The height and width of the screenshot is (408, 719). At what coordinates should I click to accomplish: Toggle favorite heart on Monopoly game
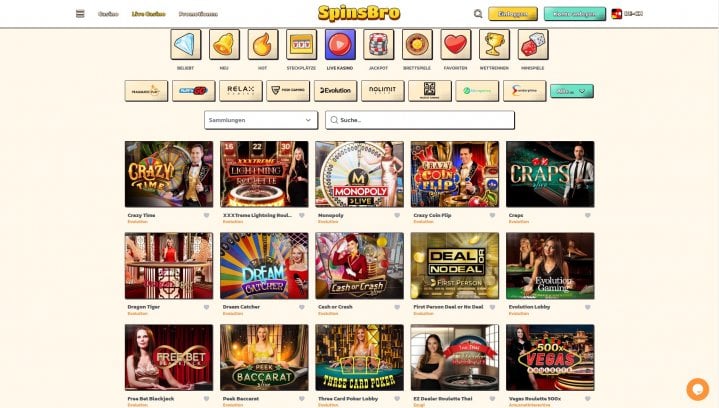397,215
